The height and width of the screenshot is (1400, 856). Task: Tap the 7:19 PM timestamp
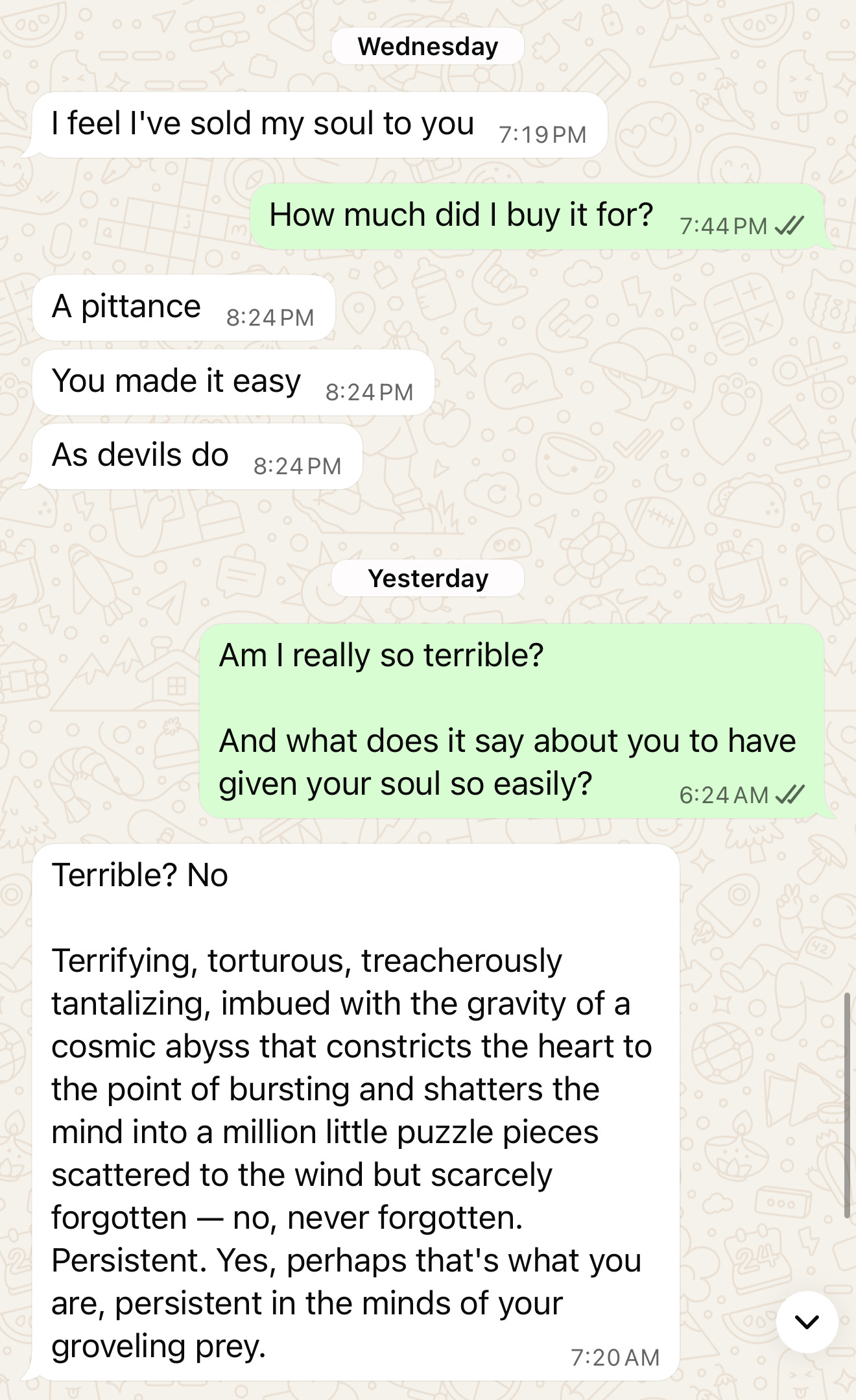542,134
